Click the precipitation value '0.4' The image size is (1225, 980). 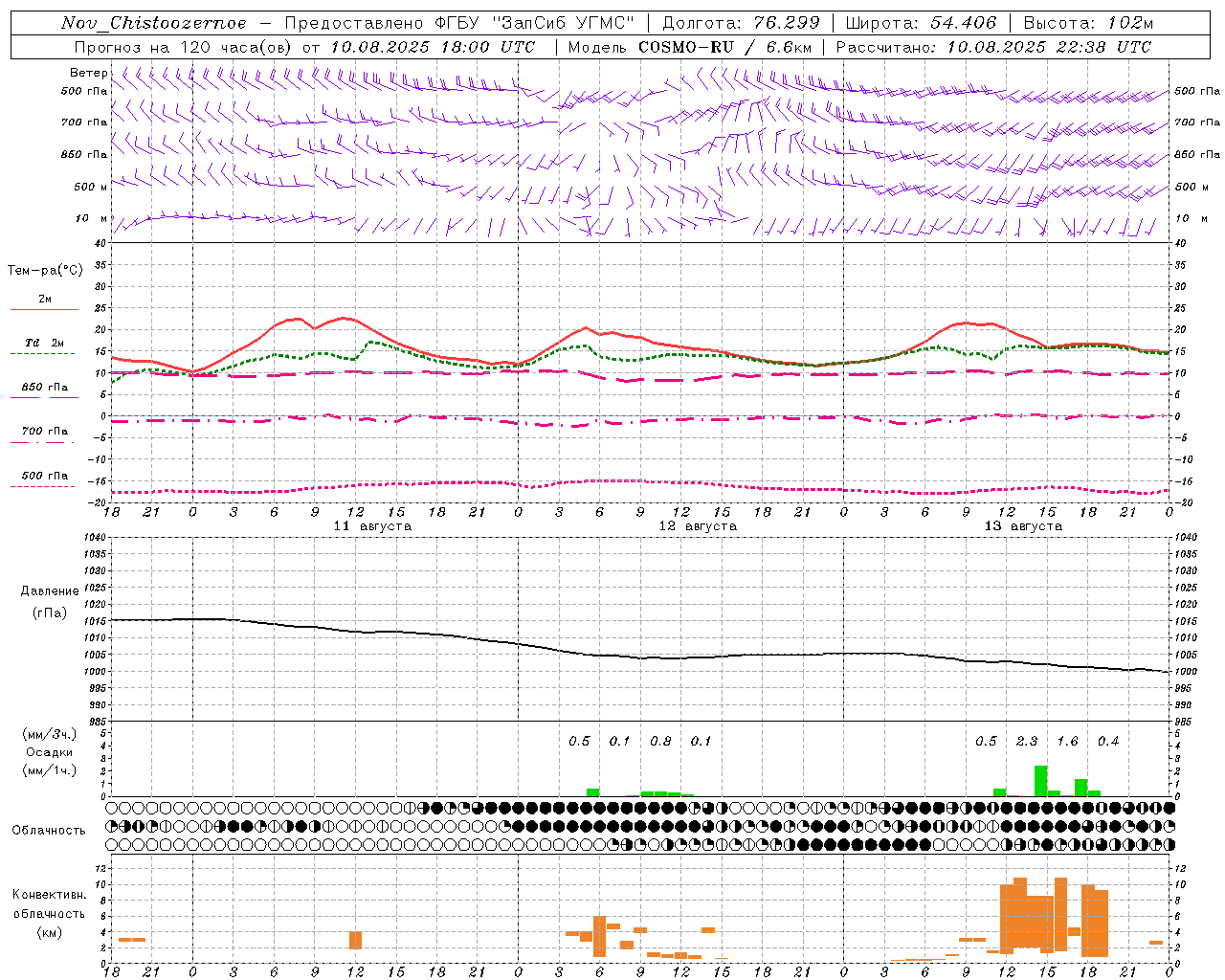click(x=1108, y=742)
